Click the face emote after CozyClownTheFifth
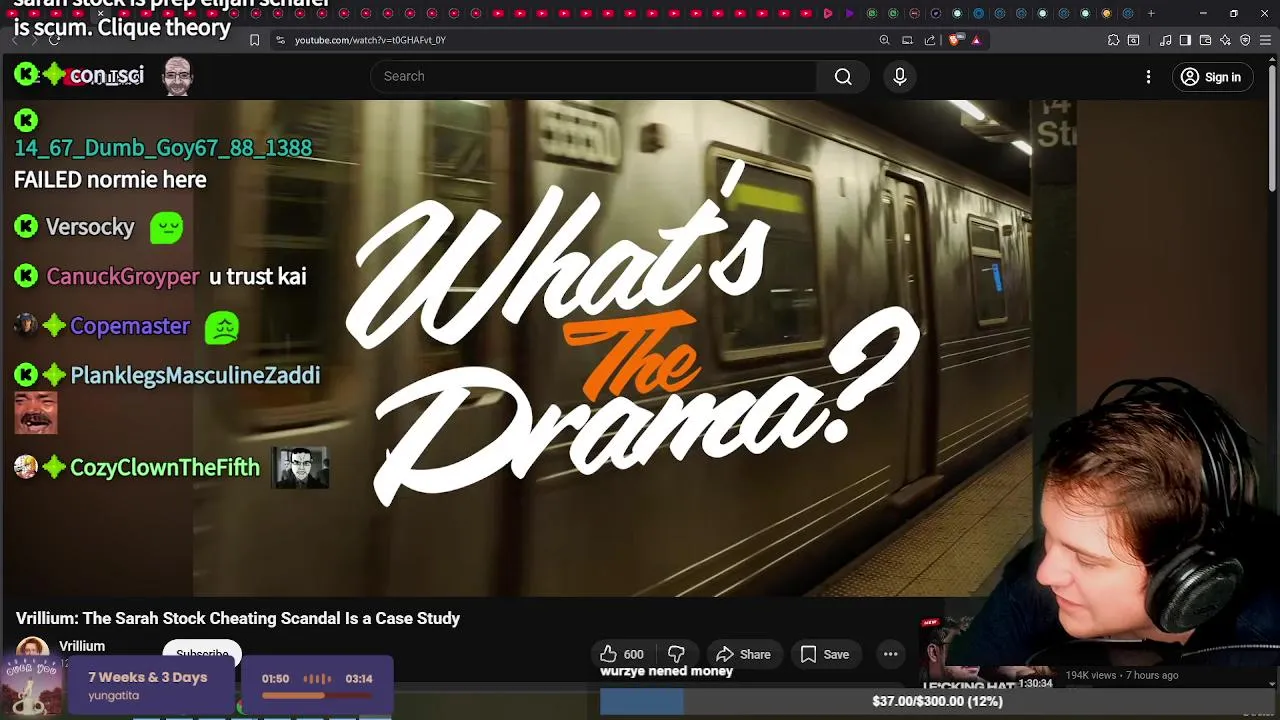The width and height of the screenshot is (1280, 720). (300, 467)
